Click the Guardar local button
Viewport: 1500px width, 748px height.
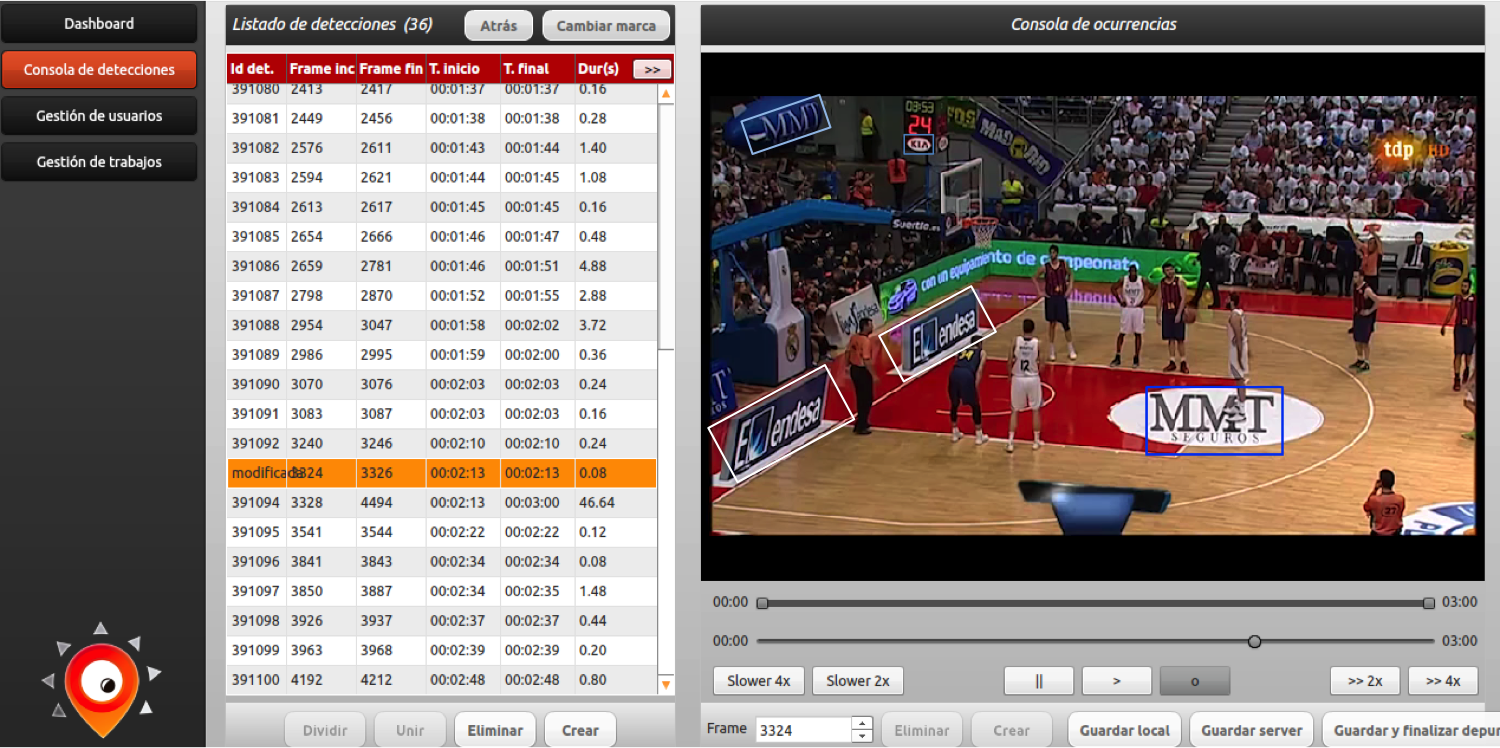pyautogui.click(x=1125, y=730)
